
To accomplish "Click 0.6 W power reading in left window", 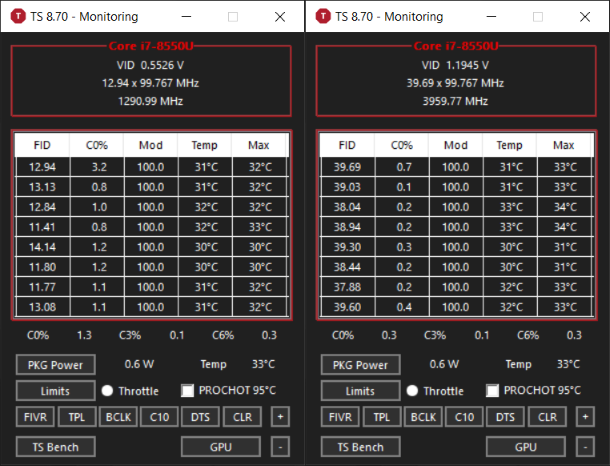I will point(139,364).
